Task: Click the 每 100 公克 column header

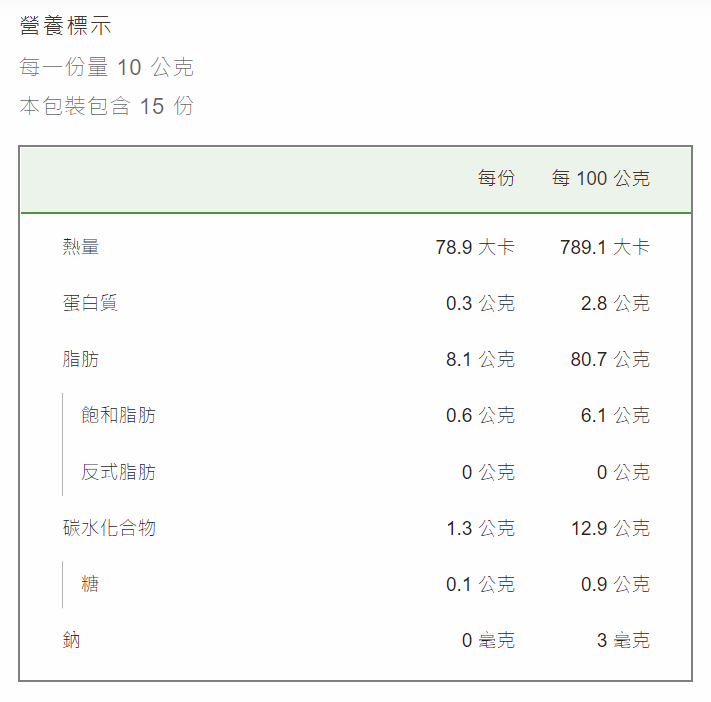Action: 601,178
